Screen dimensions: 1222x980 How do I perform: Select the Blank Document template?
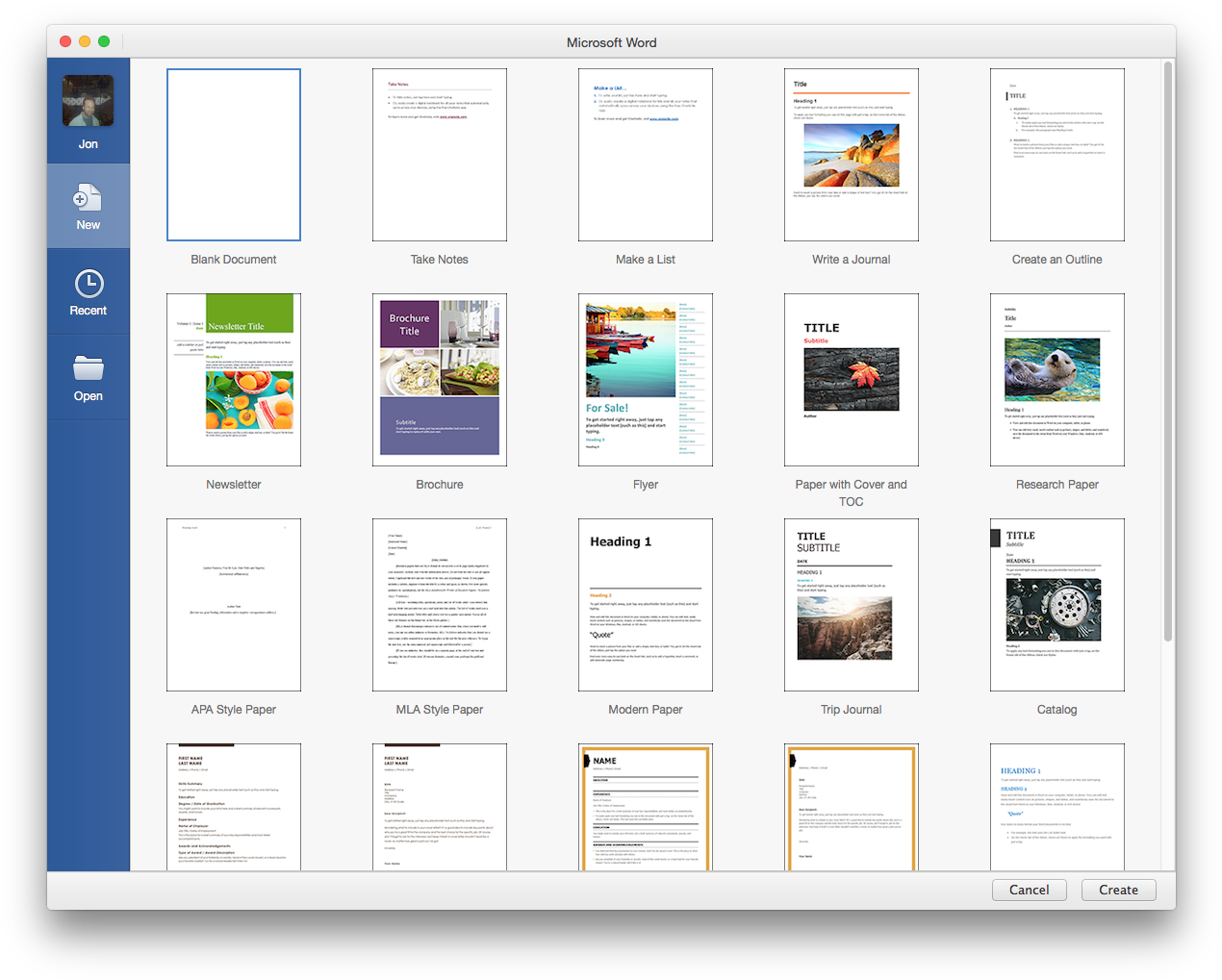234,155
